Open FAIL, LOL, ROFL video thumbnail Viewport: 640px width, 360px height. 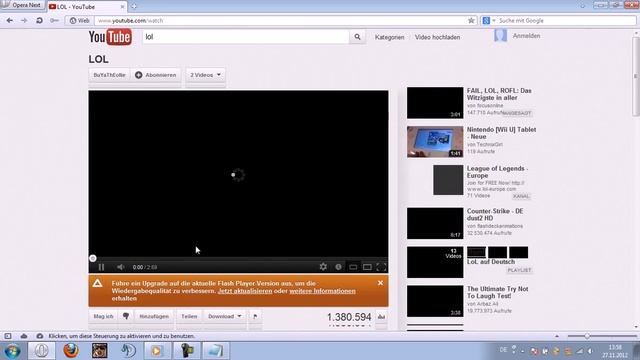coord(435,103)
